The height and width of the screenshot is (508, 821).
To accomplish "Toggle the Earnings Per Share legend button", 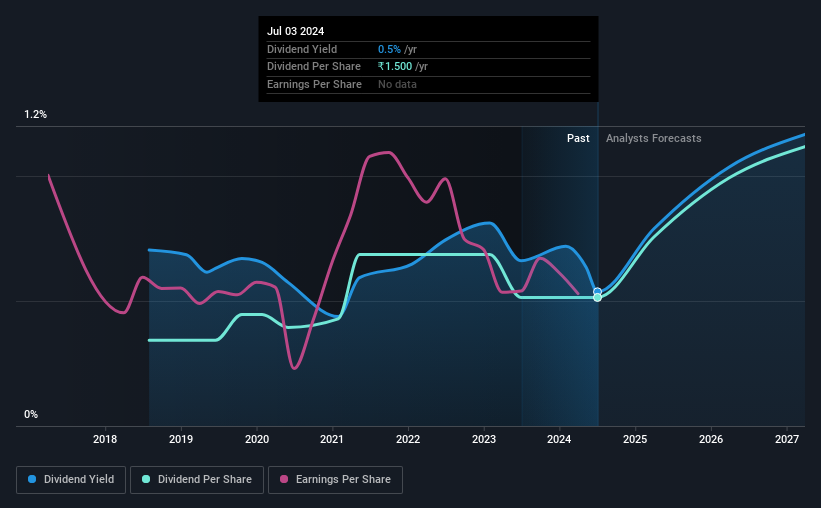I will point(335,480).
